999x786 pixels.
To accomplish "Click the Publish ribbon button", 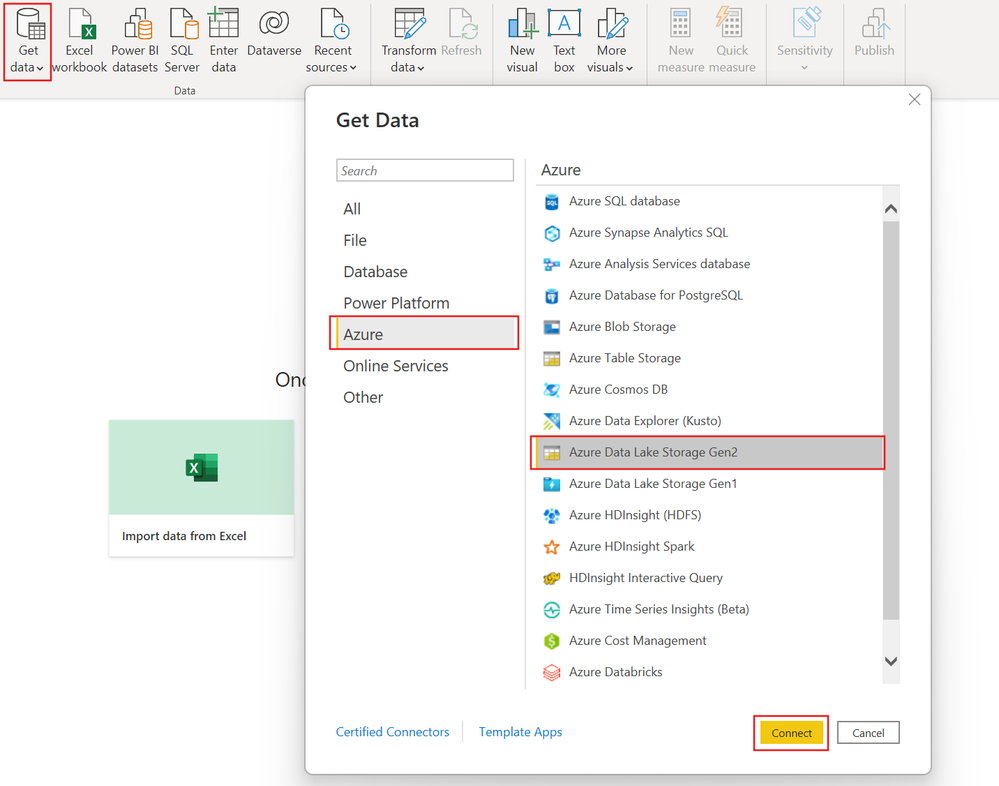I will point(874,33).
